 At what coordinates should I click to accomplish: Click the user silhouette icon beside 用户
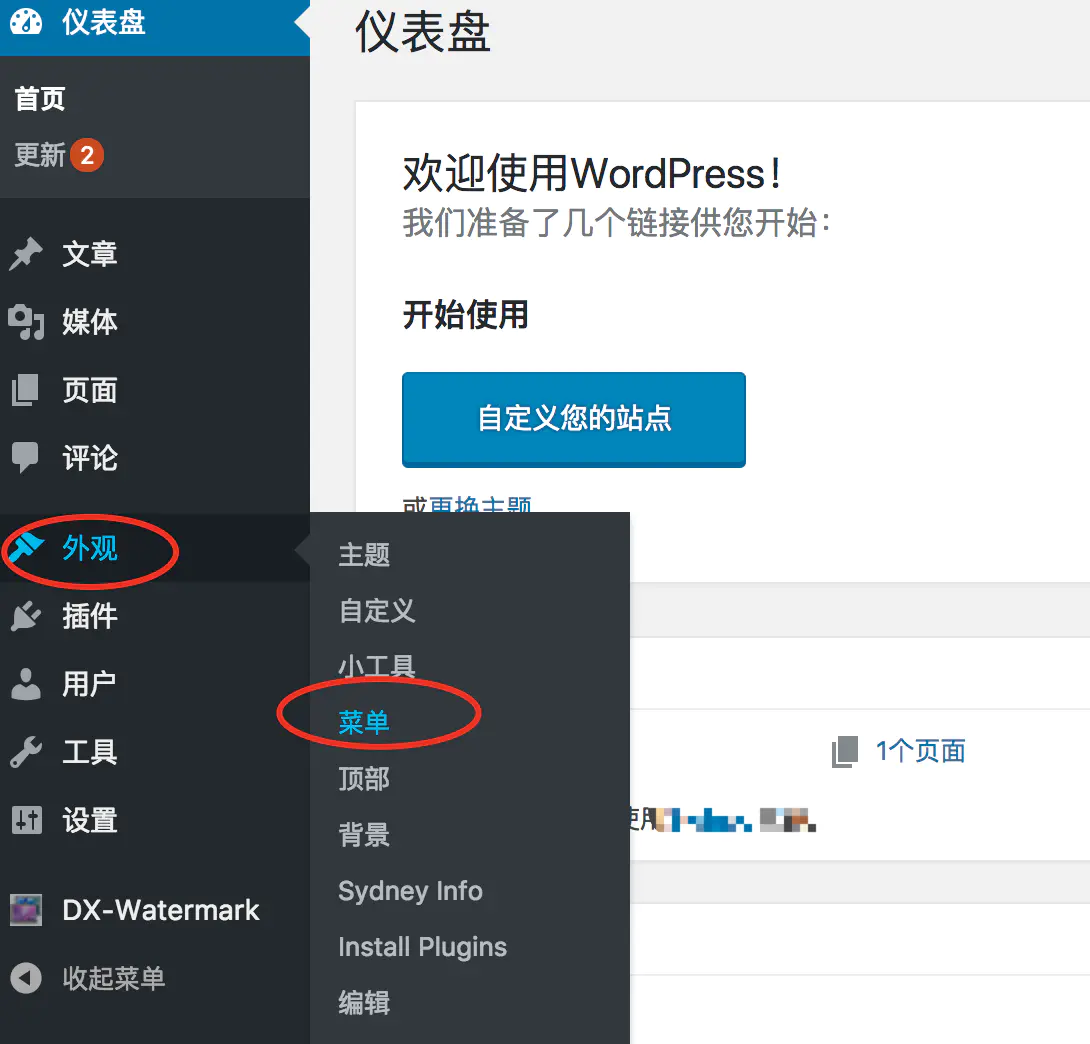point(26,684)
